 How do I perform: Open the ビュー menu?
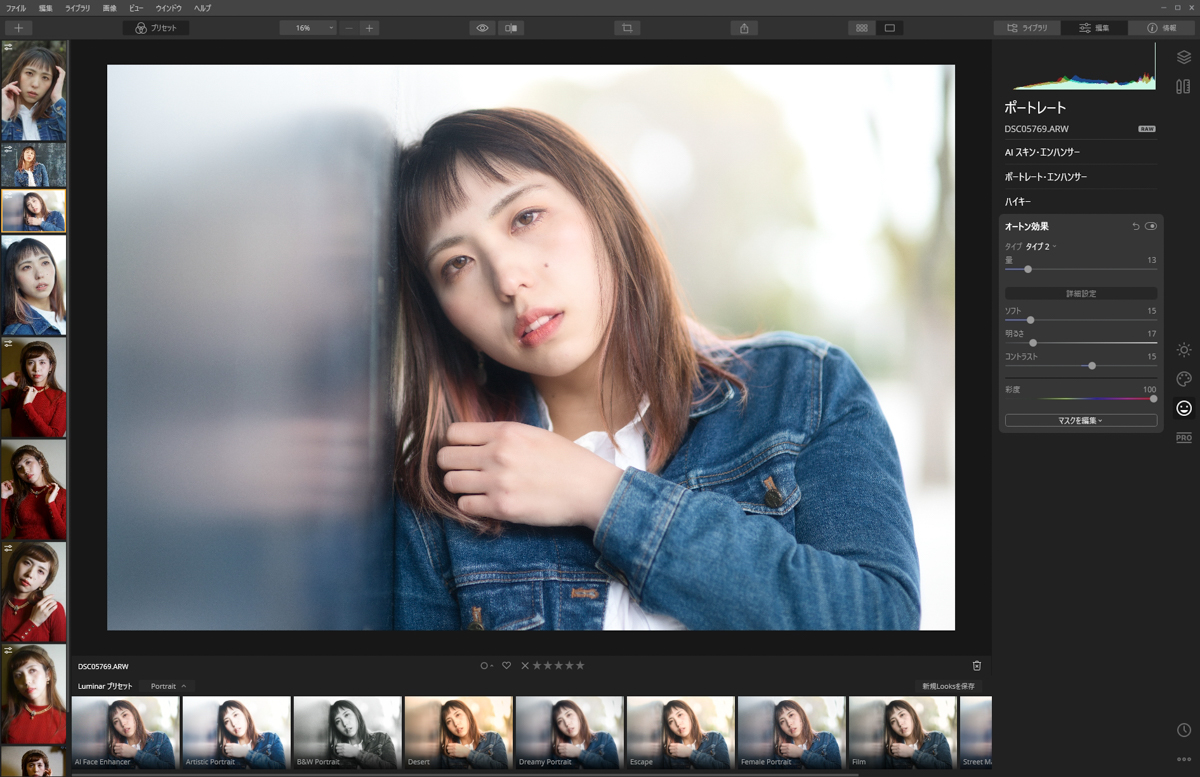coord(136,8)
